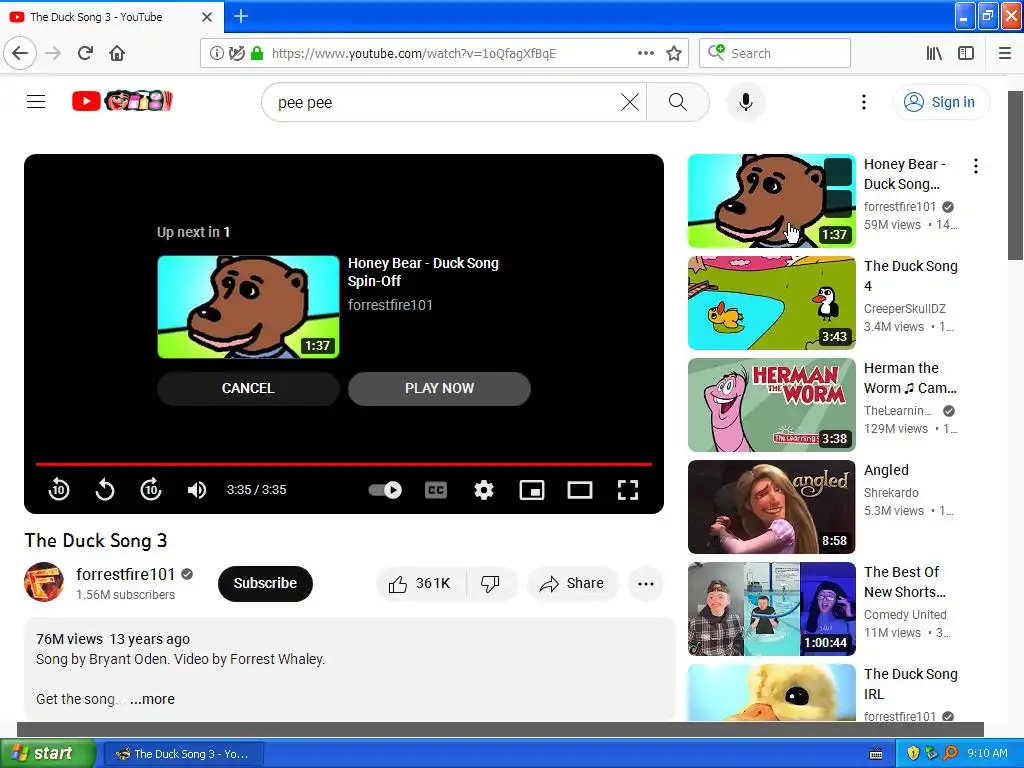Clear the search box with X icon
Image resolution: width=1024 pixels, height=768 pixels.
click(x=630, y=102)
